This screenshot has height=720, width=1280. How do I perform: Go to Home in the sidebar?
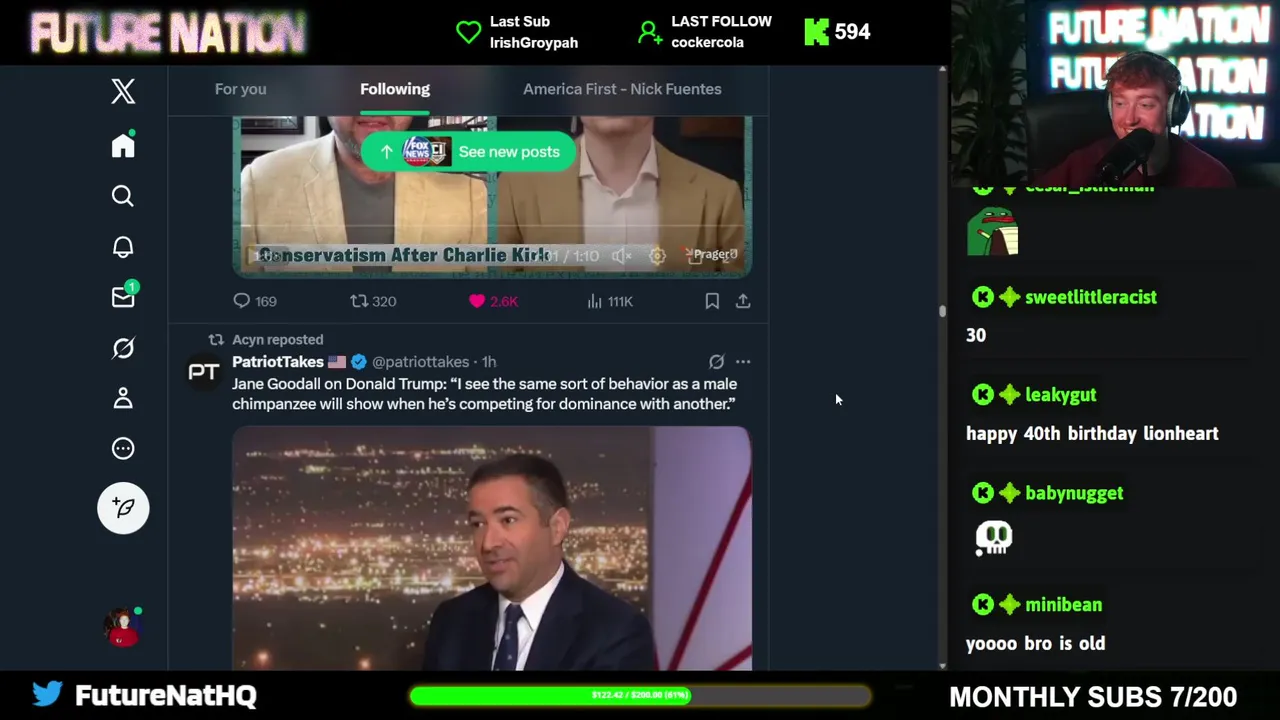click(x=123, y=145)
